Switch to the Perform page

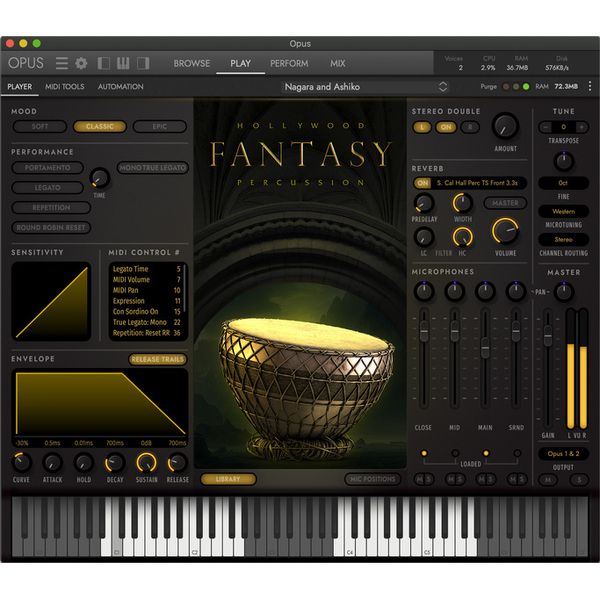coord(289,63)
